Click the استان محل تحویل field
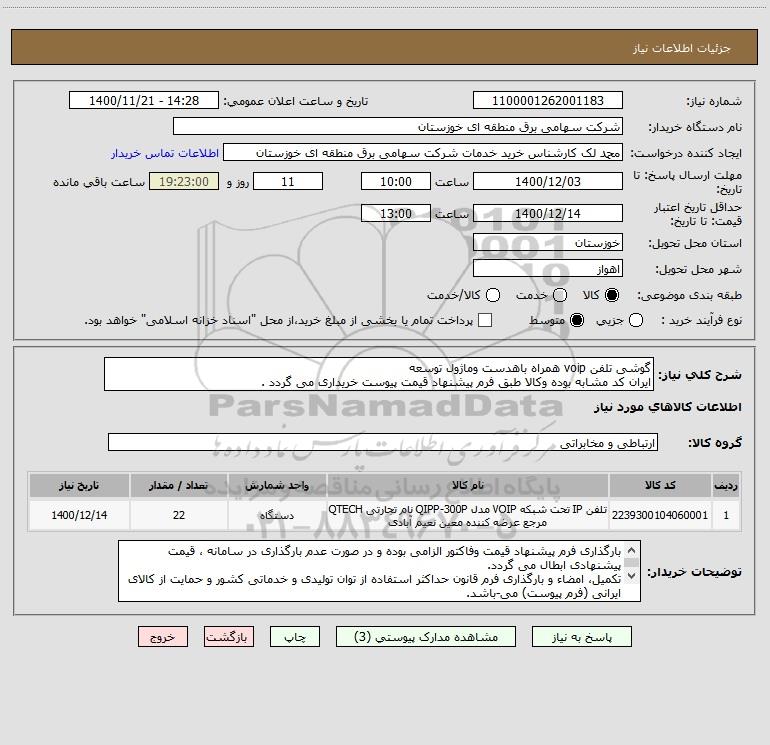 (x=548, y=243)
